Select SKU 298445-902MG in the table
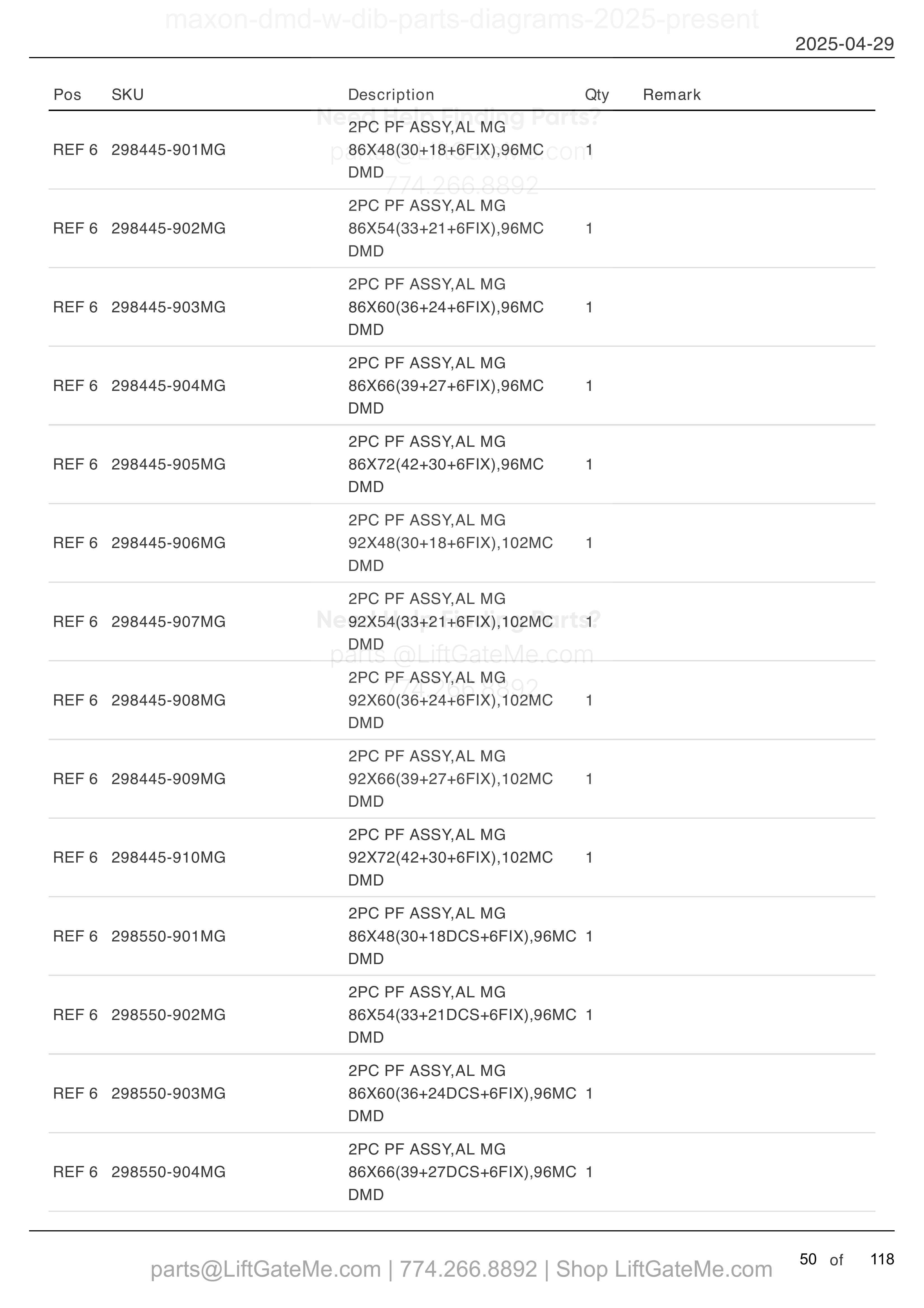924x1308 pixels. pos(169,228)
